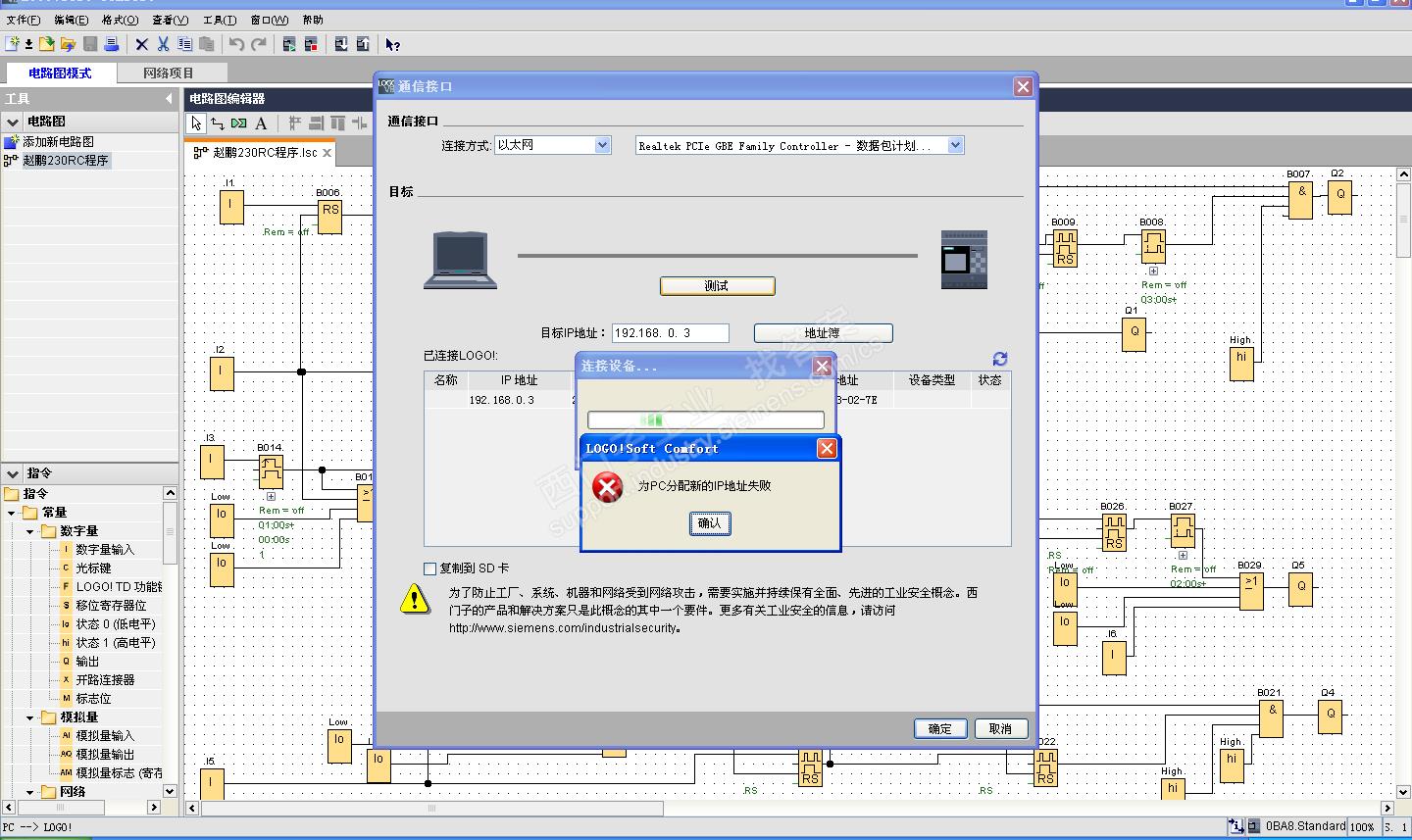
Task: Click the PC to LOGO! download icon
Action: click(x=341, y=44)
